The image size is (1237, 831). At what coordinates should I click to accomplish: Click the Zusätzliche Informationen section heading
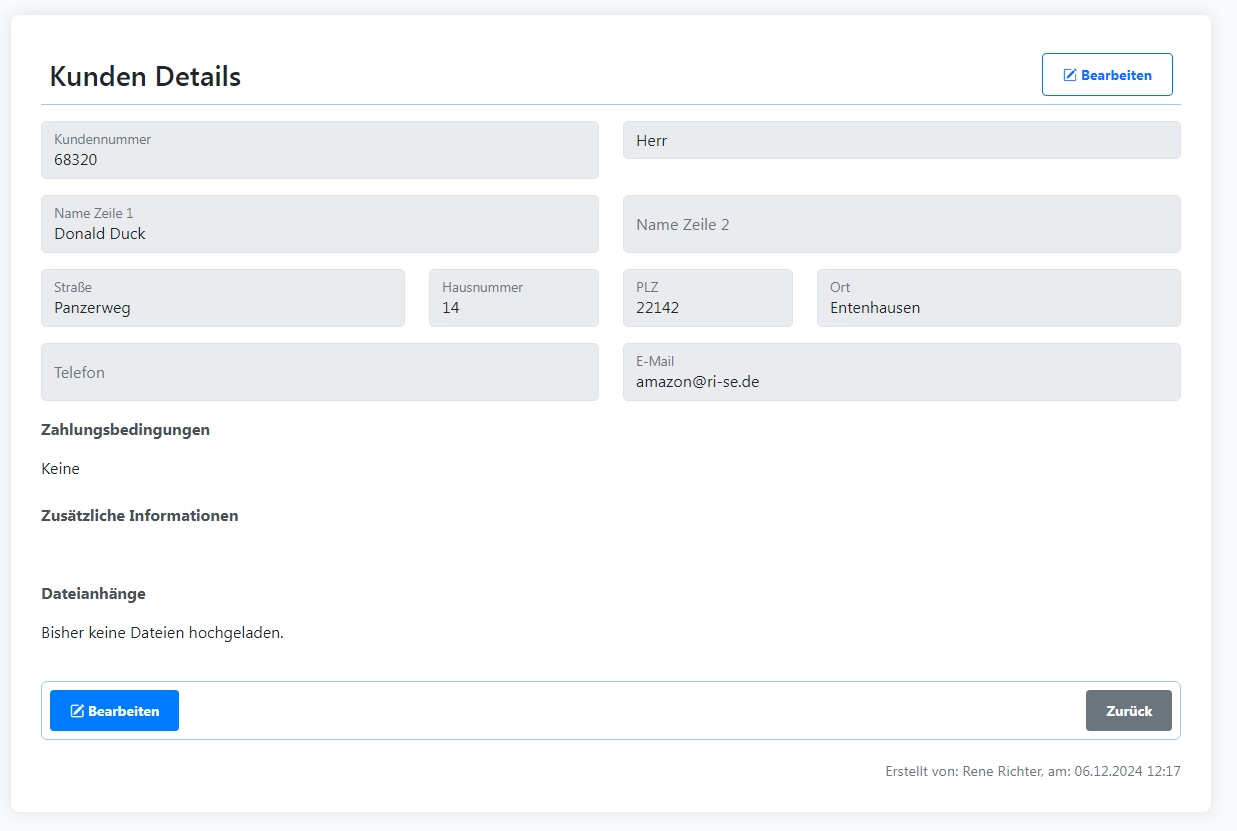pyautogui.click(x=139, y=516)
